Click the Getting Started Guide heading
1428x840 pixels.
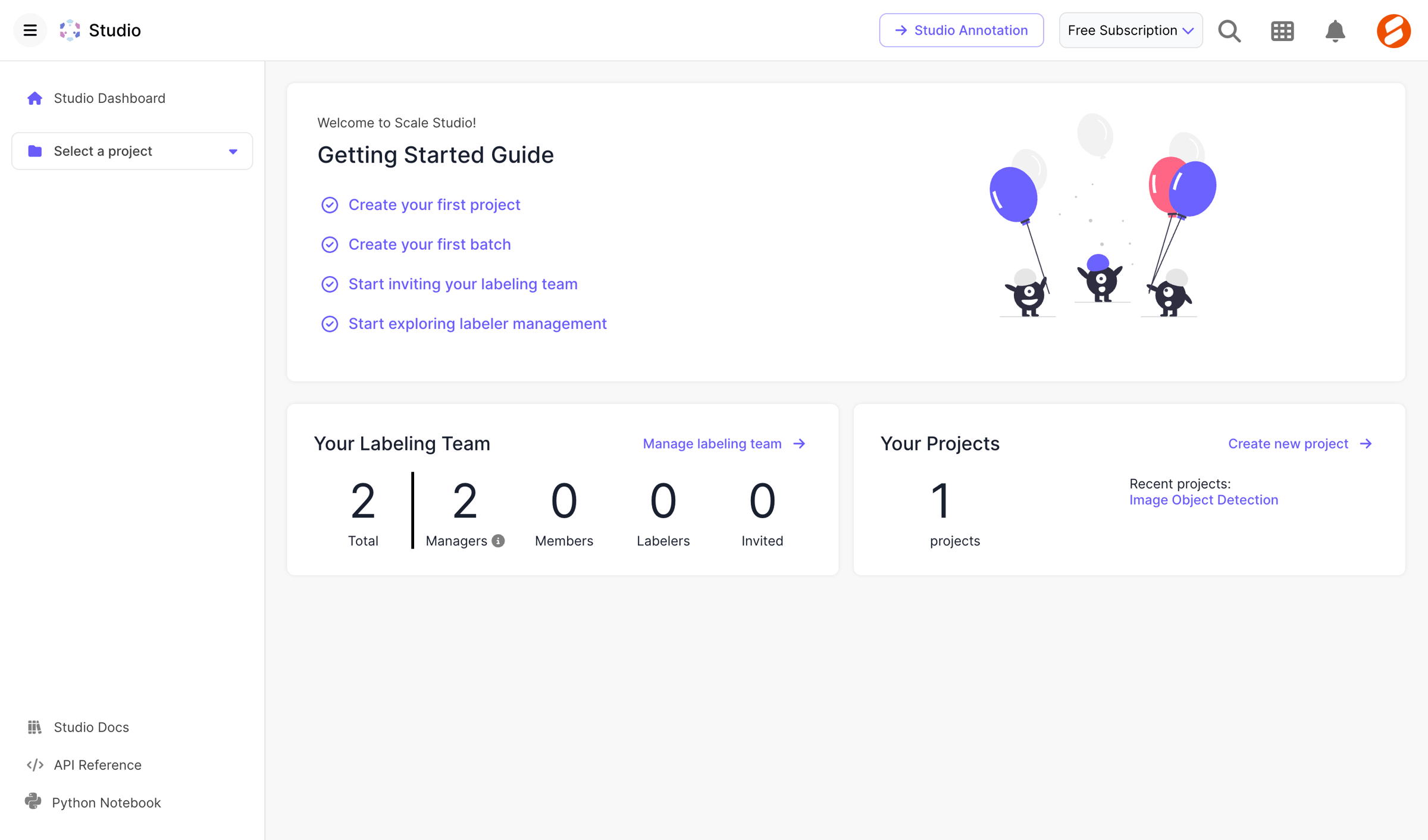[x=436, y=155]
